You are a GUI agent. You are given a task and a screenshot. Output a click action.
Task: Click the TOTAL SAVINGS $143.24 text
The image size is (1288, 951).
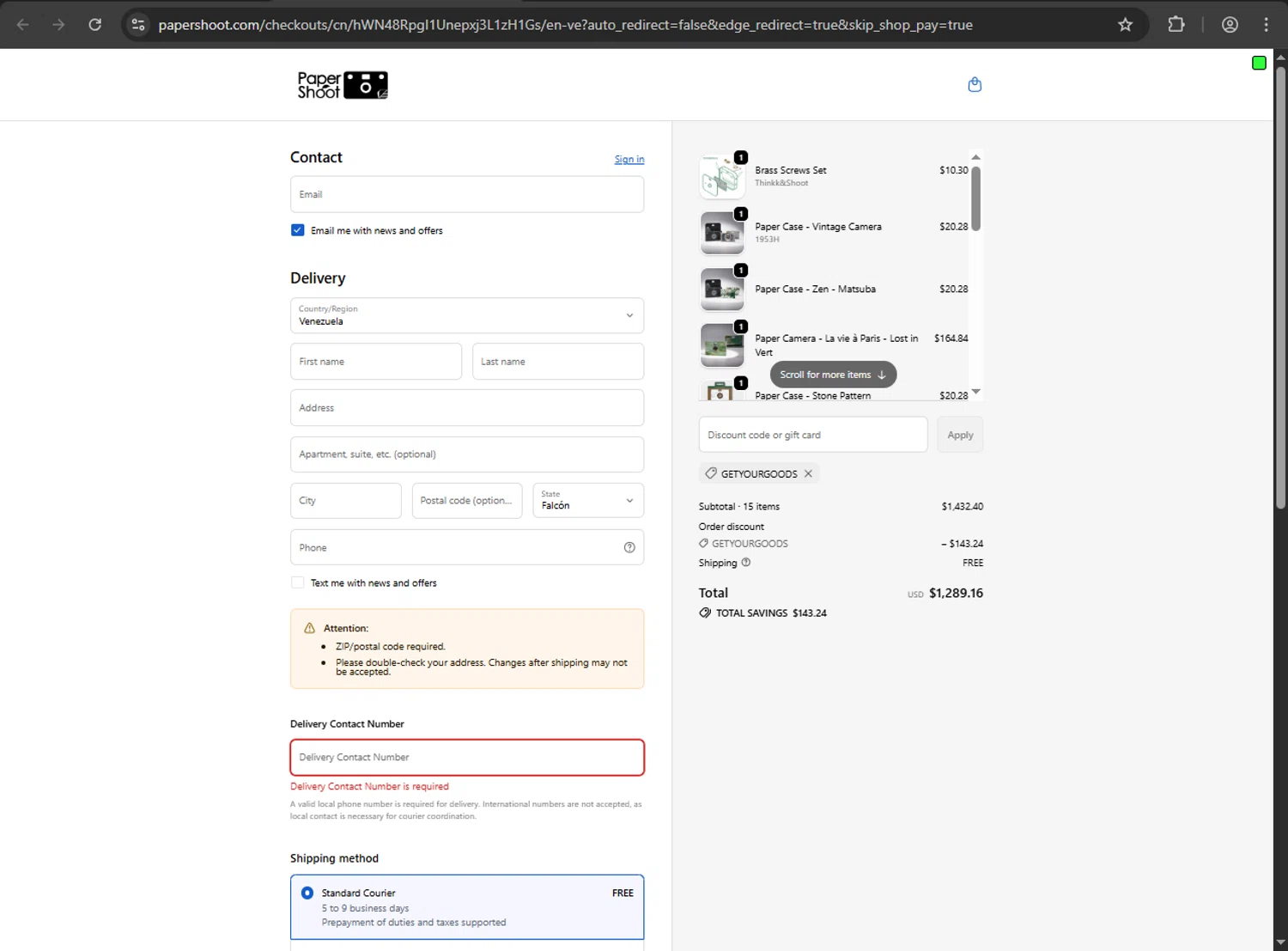(771, 613)
